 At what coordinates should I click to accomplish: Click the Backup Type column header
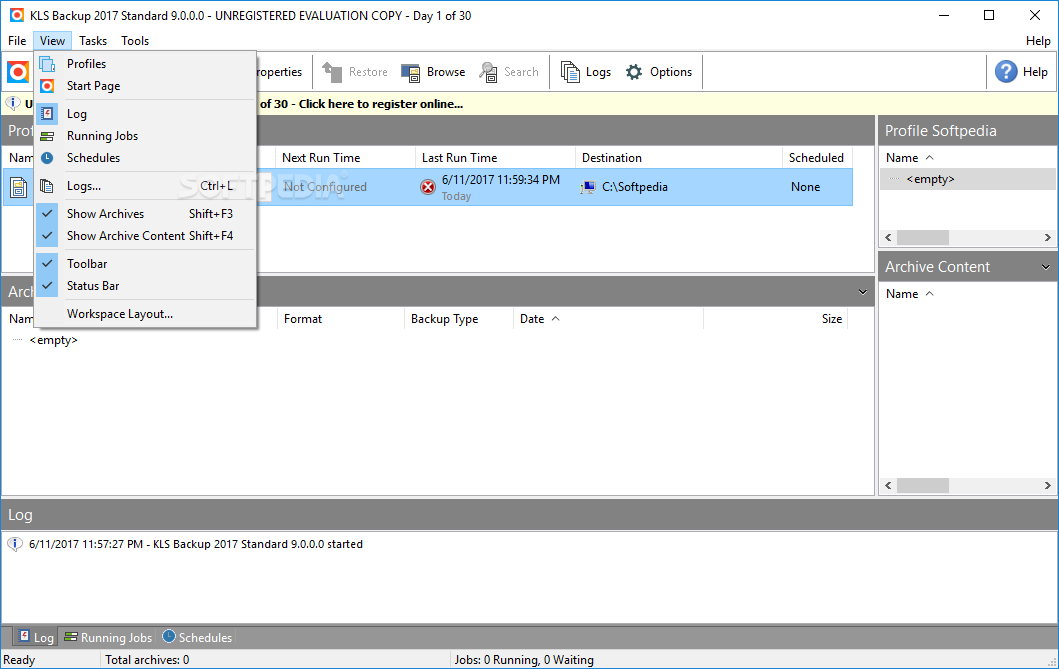point(459,319)
